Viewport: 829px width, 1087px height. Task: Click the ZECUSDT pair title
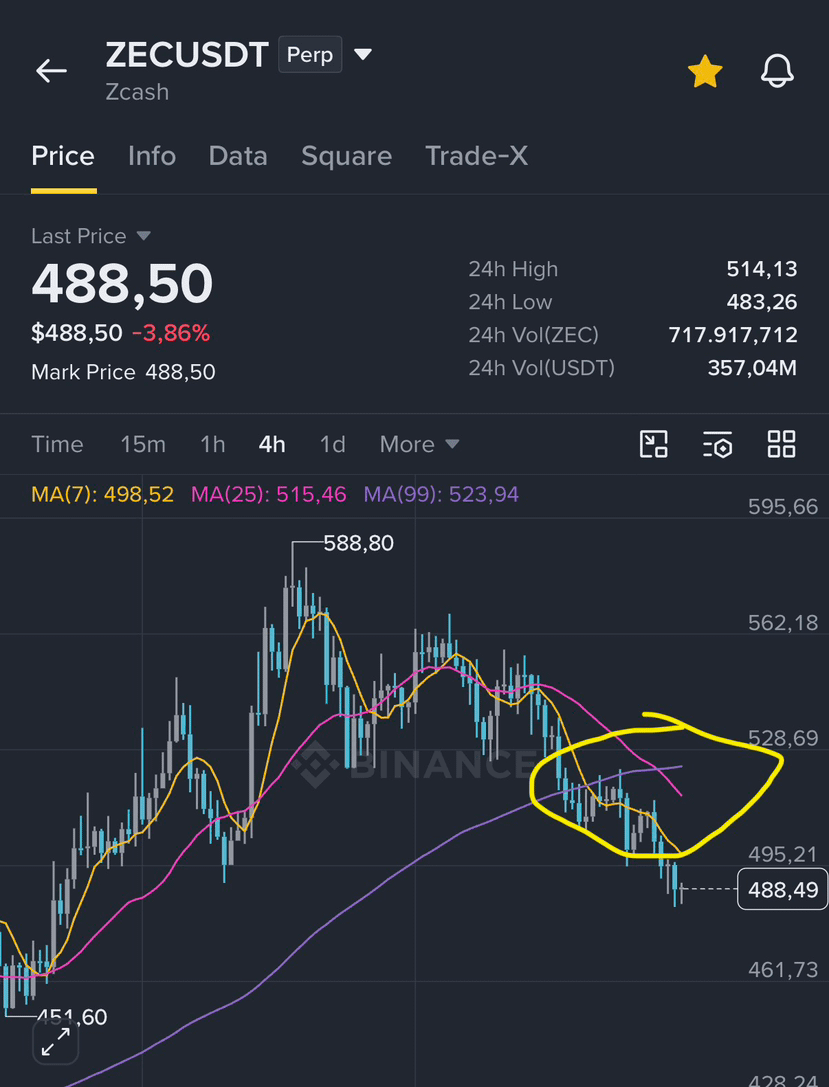(x=187, y=55)
